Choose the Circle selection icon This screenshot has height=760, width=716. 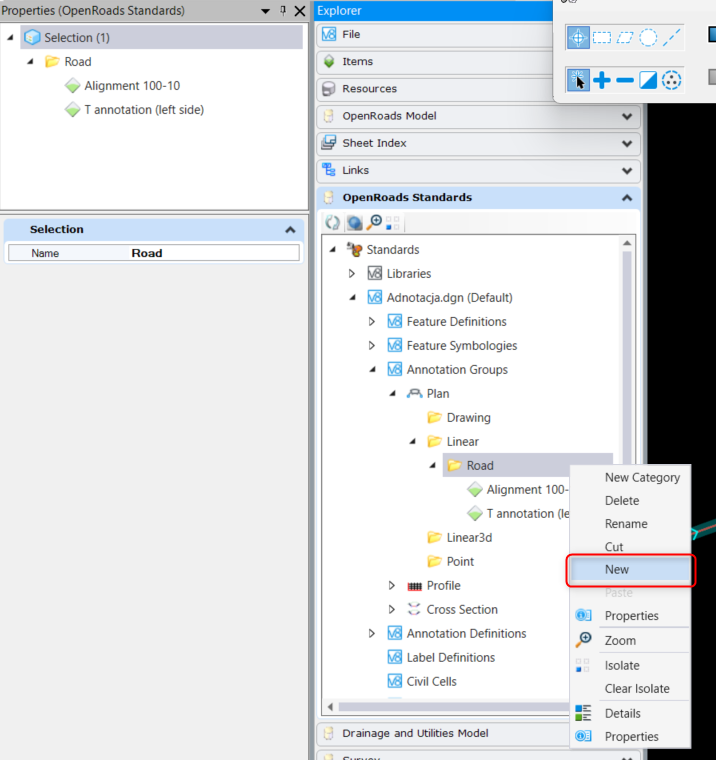coord(648,37)
